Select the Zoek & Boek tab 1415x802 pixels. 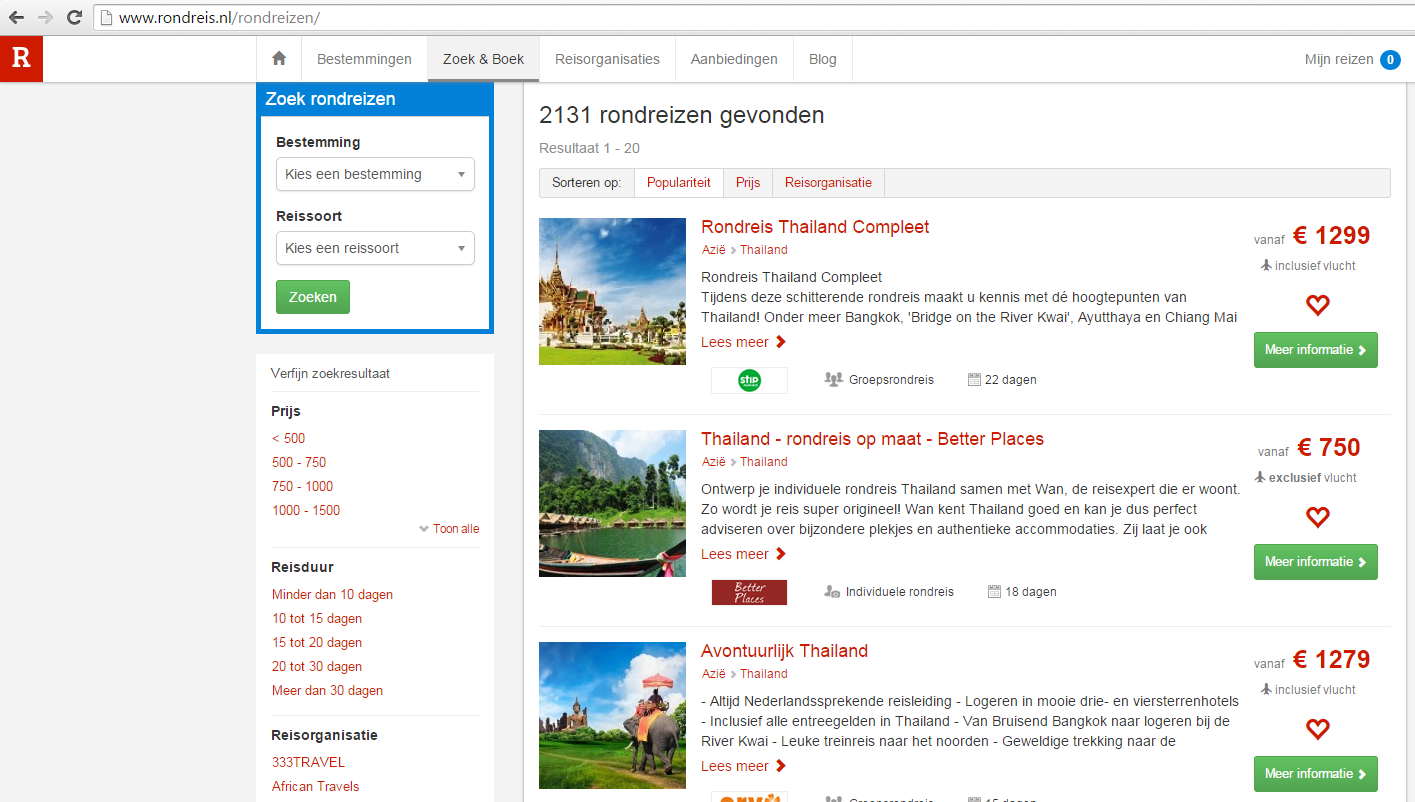(x=483, y=59)
